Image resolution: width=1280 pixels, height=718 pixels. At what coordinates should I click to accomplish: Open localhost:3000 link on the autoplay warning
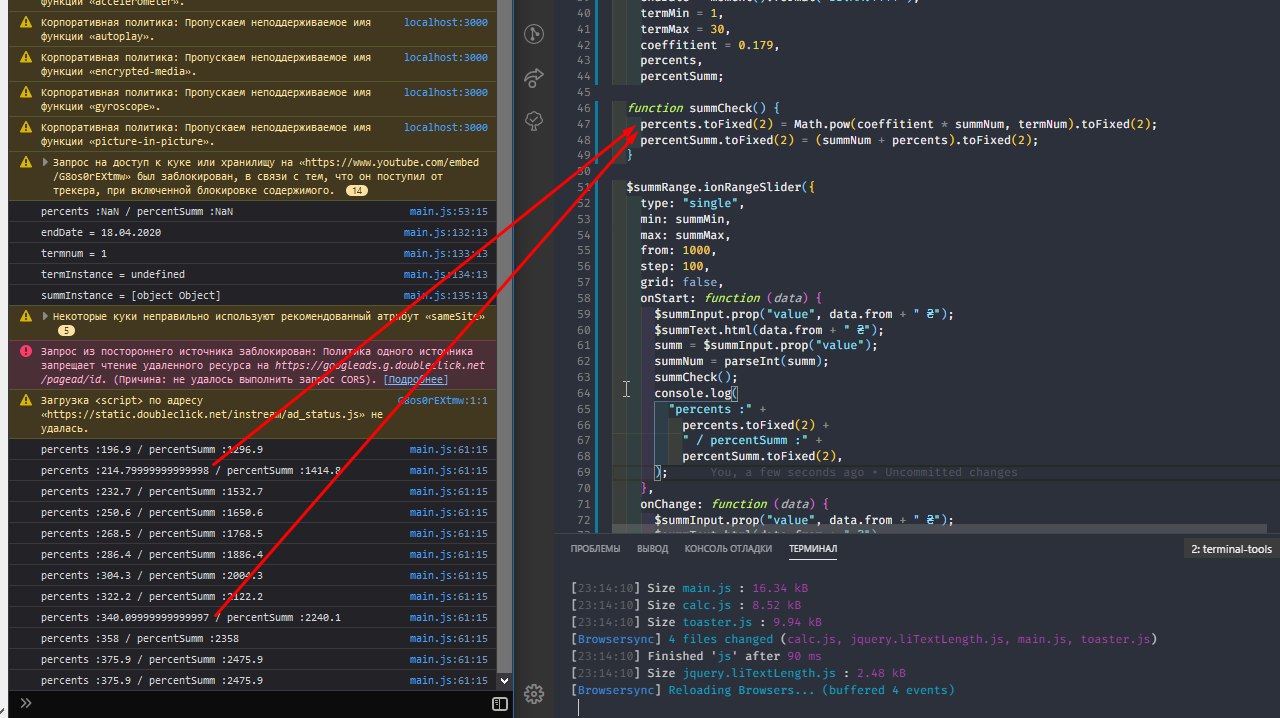pos(446,22)
